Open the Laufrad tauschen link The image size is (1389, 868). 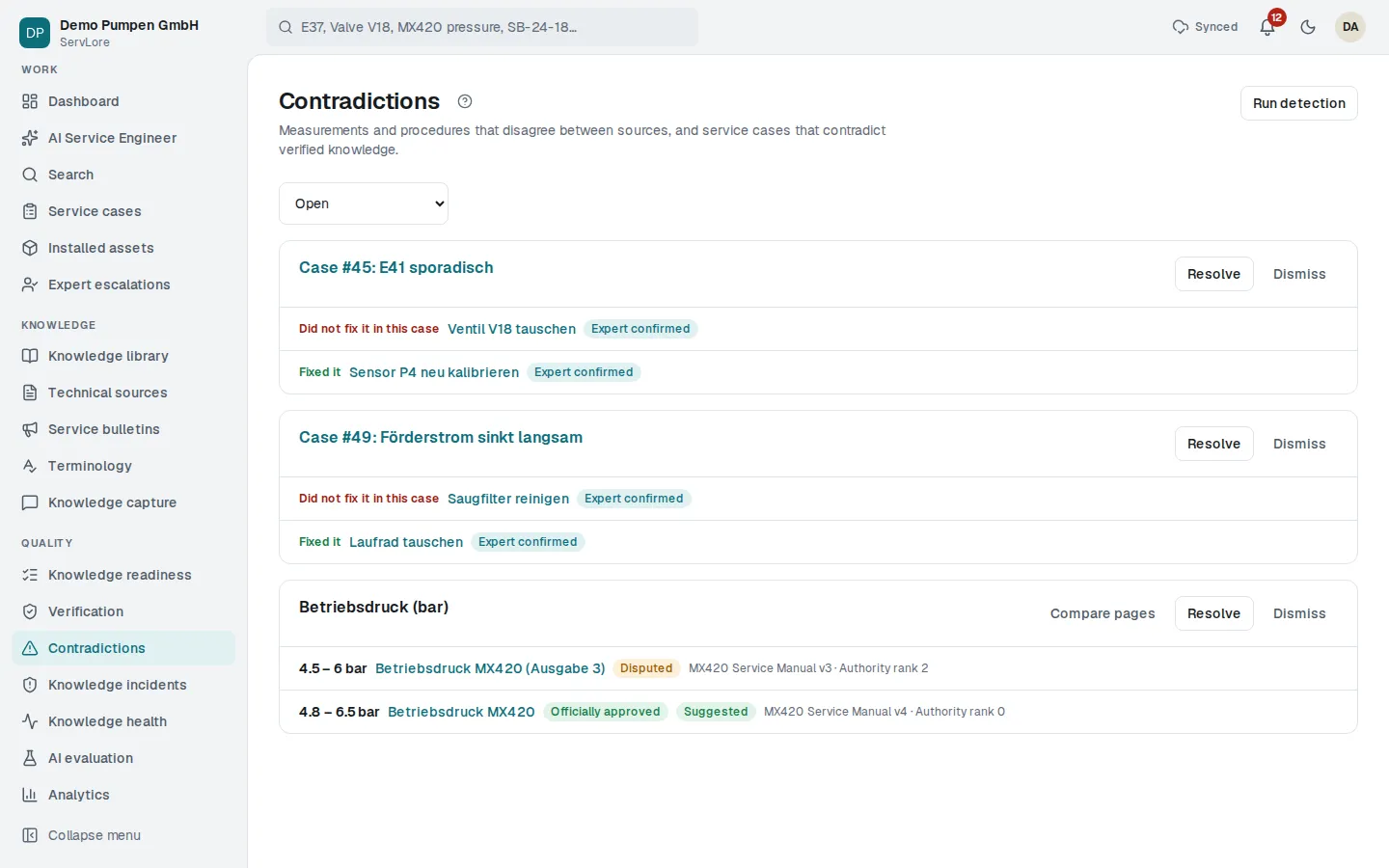(406, 542)
